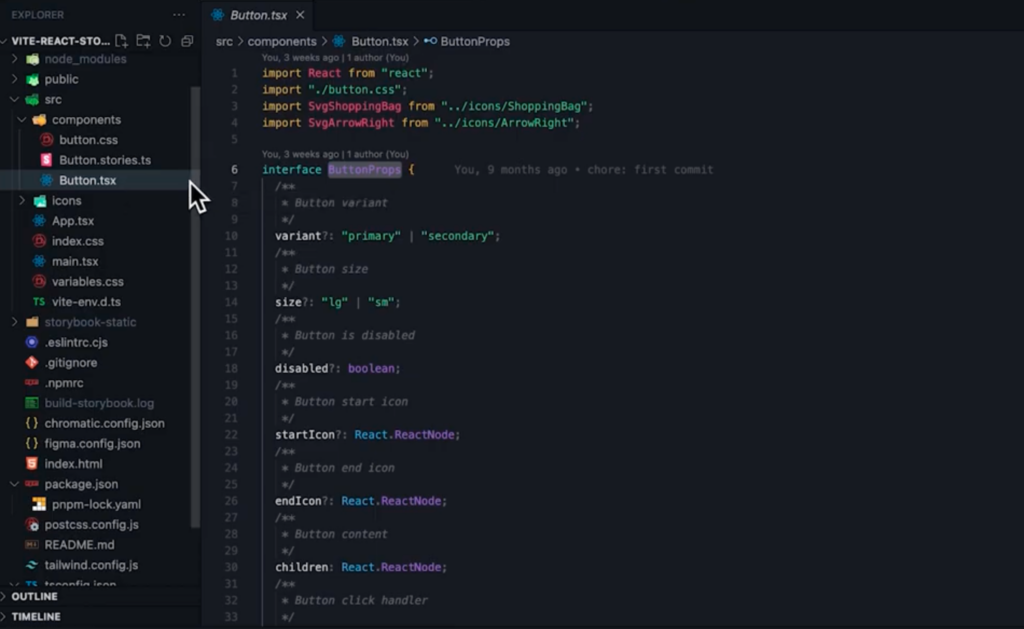
Task: Open index.html file
Action: [x=73, y=464]
